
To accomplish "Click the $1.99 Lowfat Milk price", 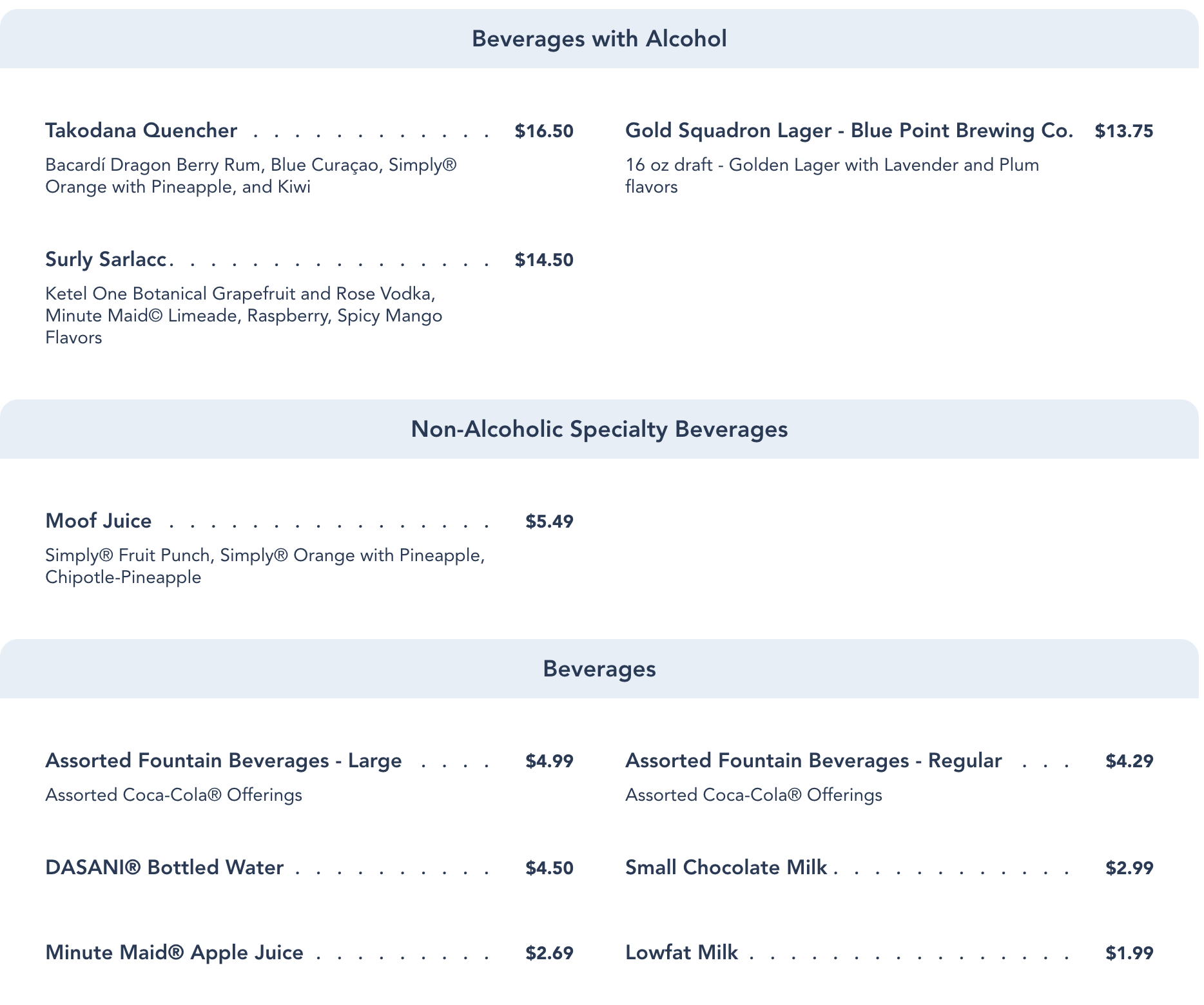I will coord(1129,953).
